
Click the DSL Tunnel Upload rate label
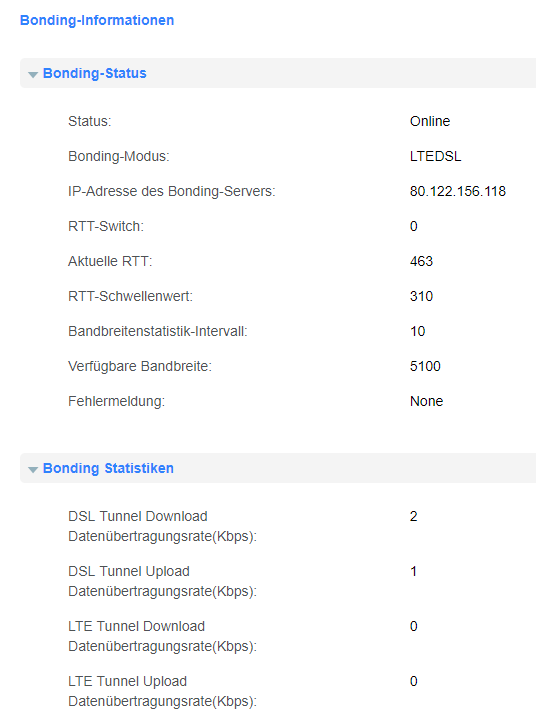pos(162,581)
